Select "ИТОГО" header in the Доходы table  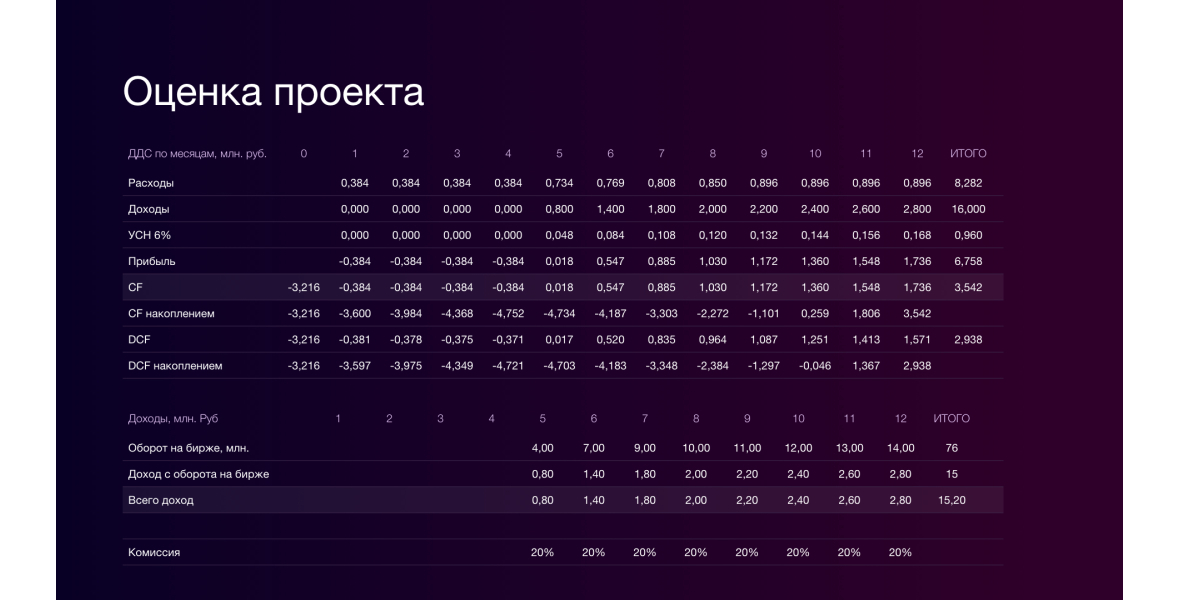(951, 419)
